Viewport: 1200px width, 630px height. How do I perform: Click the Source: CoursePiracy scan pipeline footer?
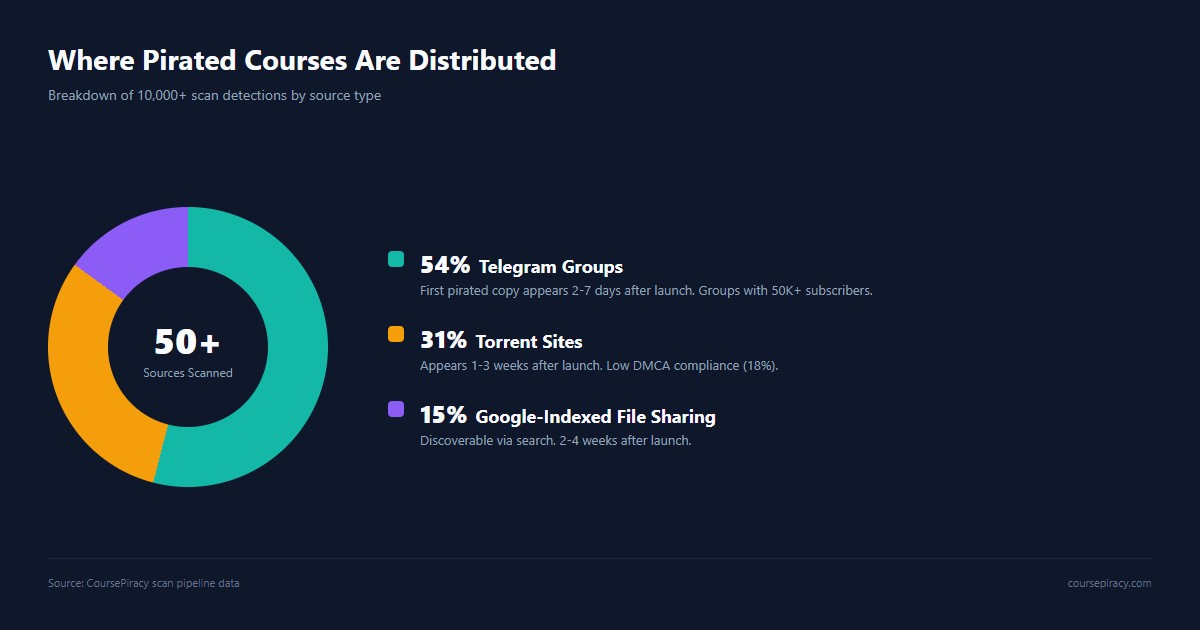coord(143,583)
